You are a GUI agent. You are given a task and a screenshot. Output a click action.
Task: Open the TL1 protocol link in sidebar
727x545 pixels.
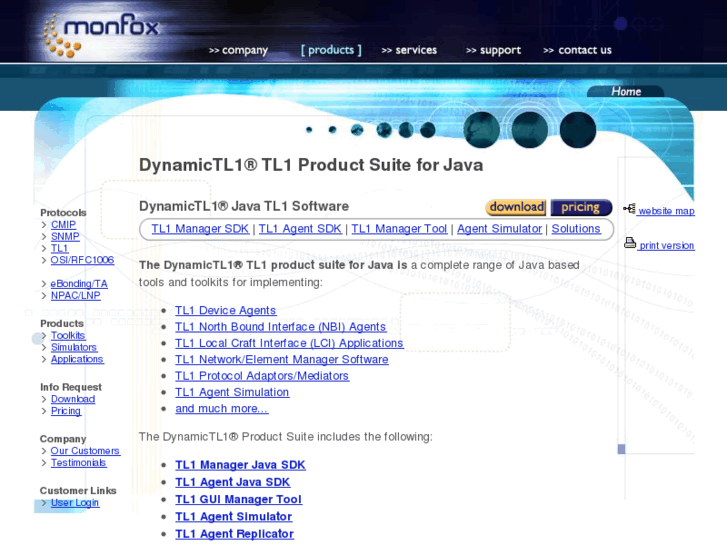coord(59,248)
